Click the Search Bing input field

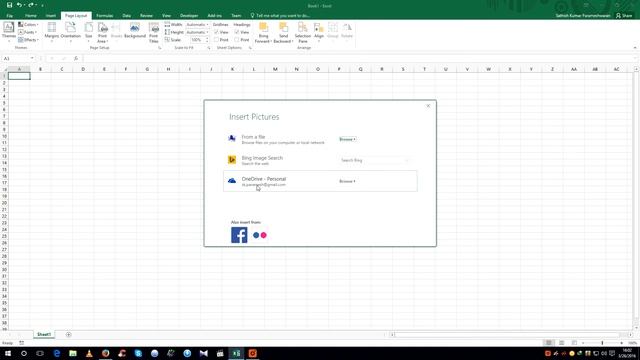(x=374, y=160)
